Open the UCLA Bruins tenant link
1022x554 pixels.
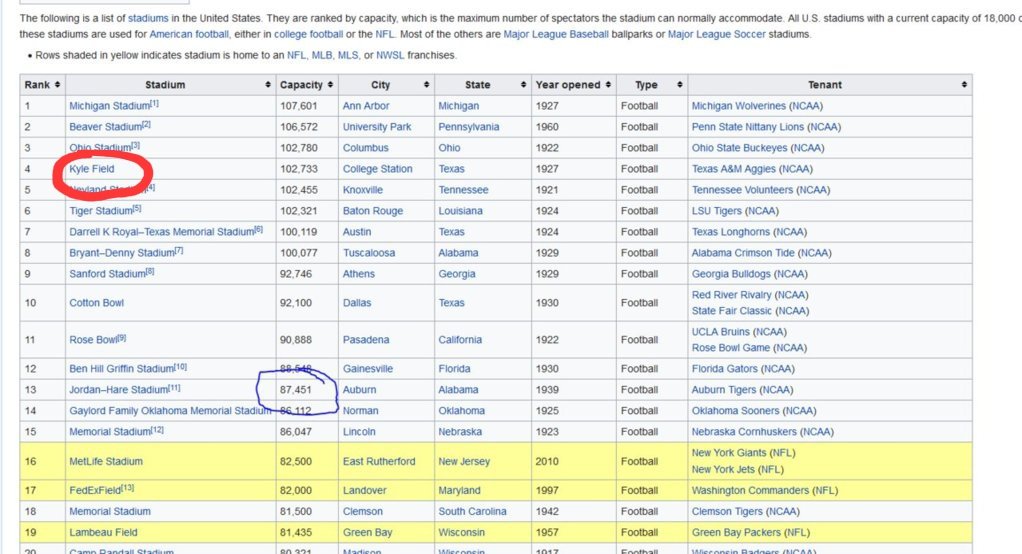(x=721, y=332)
